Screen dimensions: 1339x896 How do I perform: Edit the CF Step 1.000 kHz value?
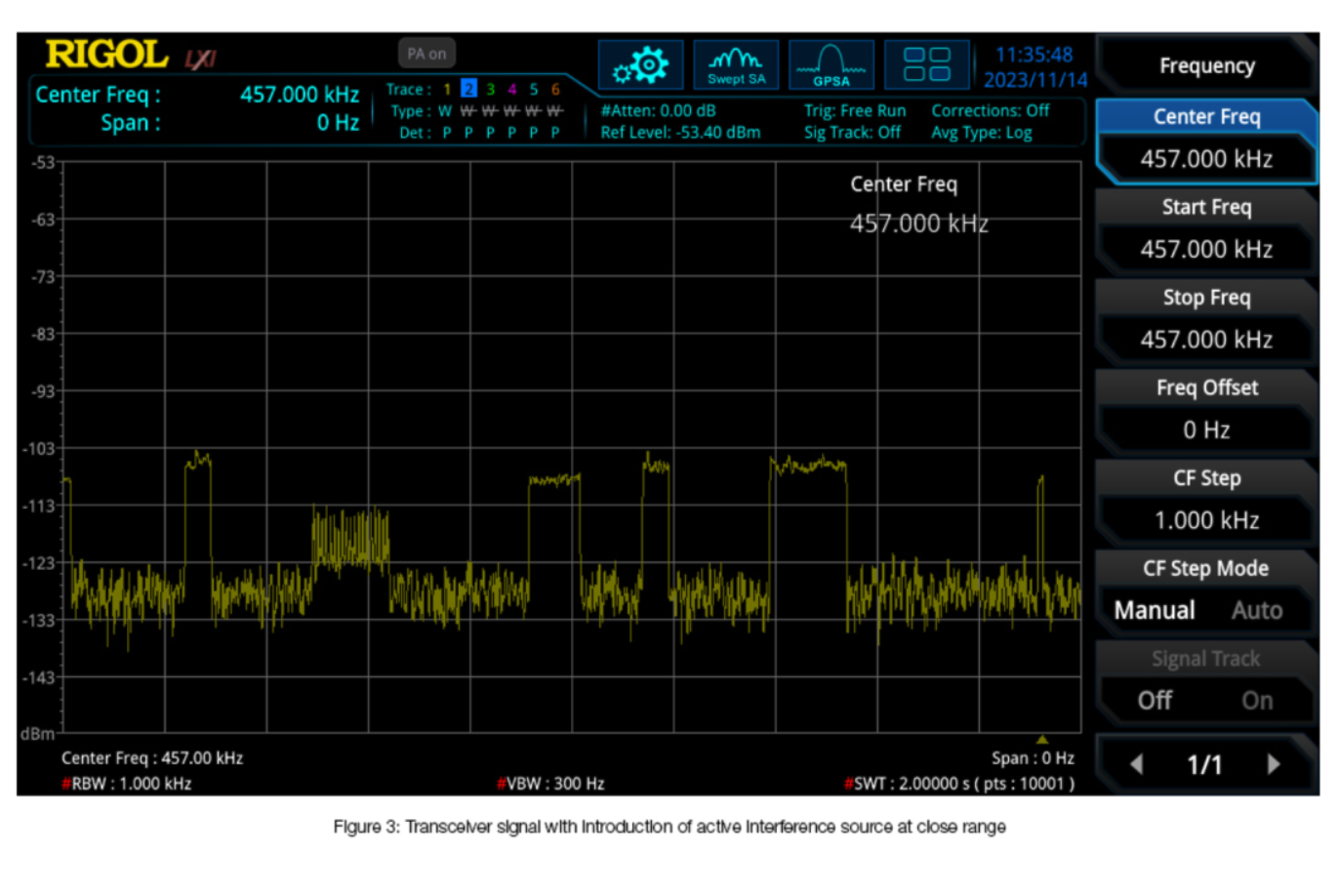tap(1206, 520)
